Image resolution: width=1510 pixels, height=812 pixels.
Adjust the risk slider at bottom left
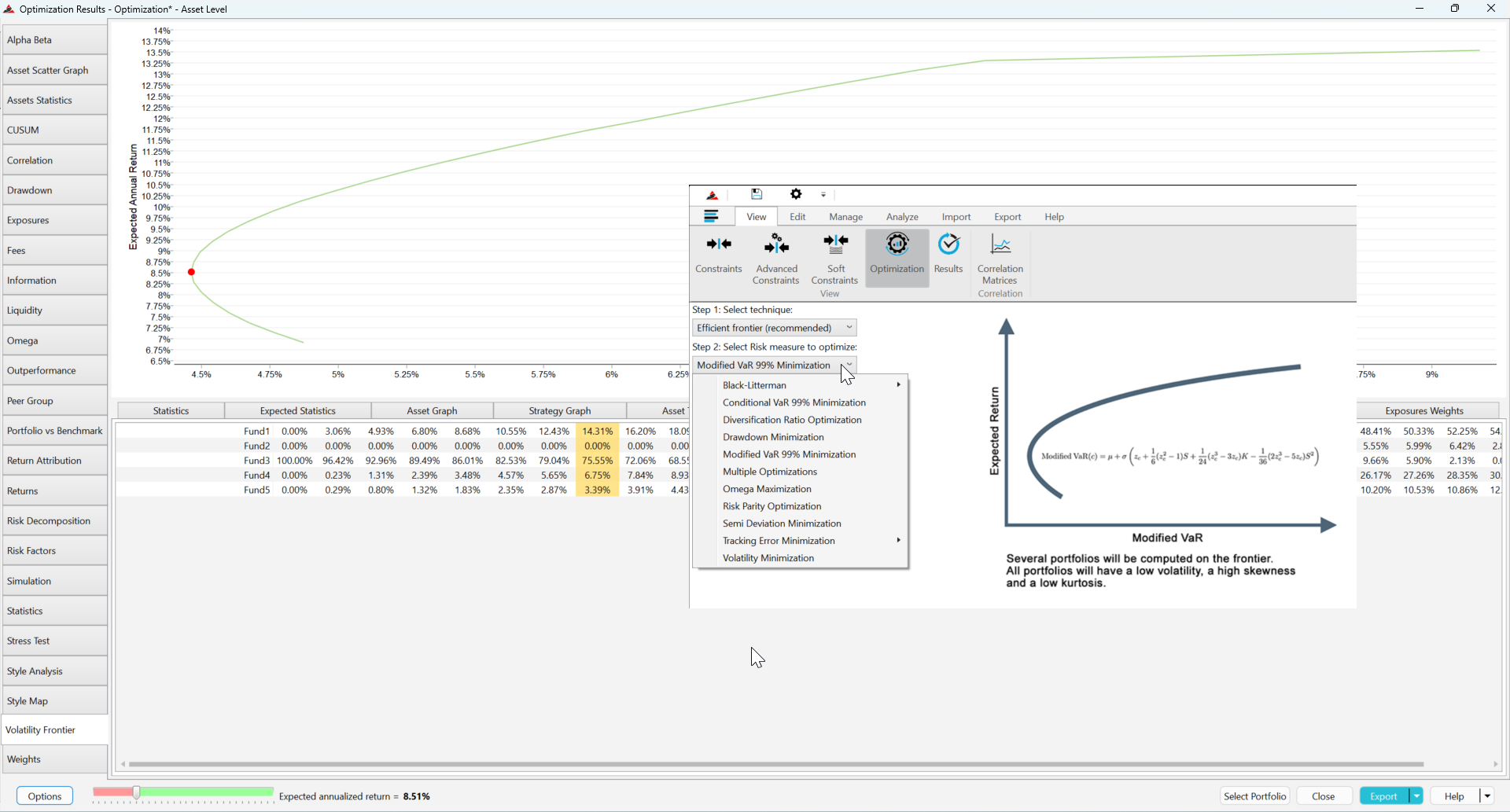tap(137, 793)
